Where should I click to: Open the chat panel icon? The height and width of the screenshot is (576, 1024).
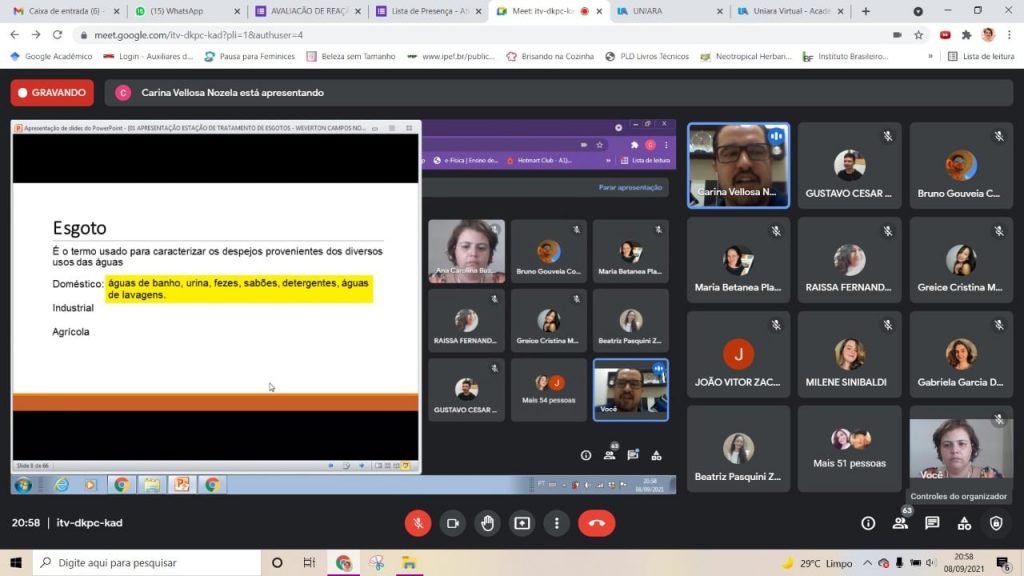(932, 523)
